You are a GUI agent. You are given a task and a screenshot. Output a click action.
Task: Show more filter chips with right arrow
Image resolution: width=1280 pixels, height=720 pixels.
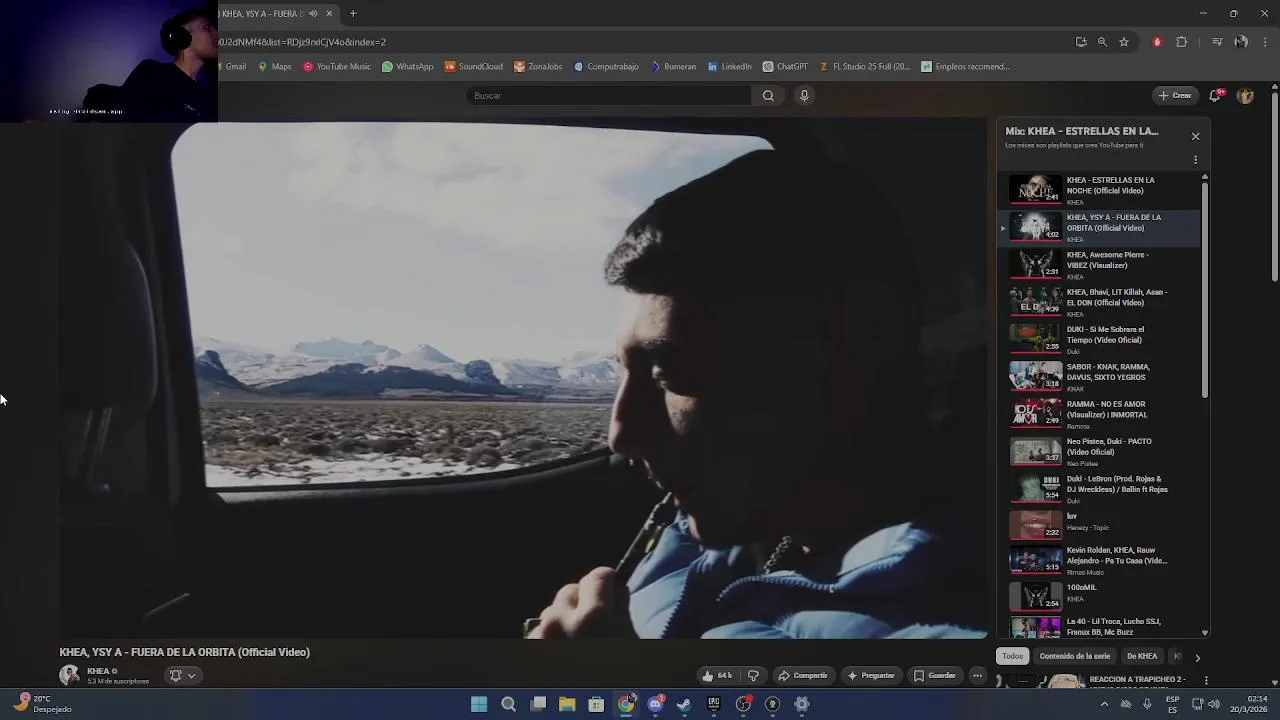pos(1197,658)
